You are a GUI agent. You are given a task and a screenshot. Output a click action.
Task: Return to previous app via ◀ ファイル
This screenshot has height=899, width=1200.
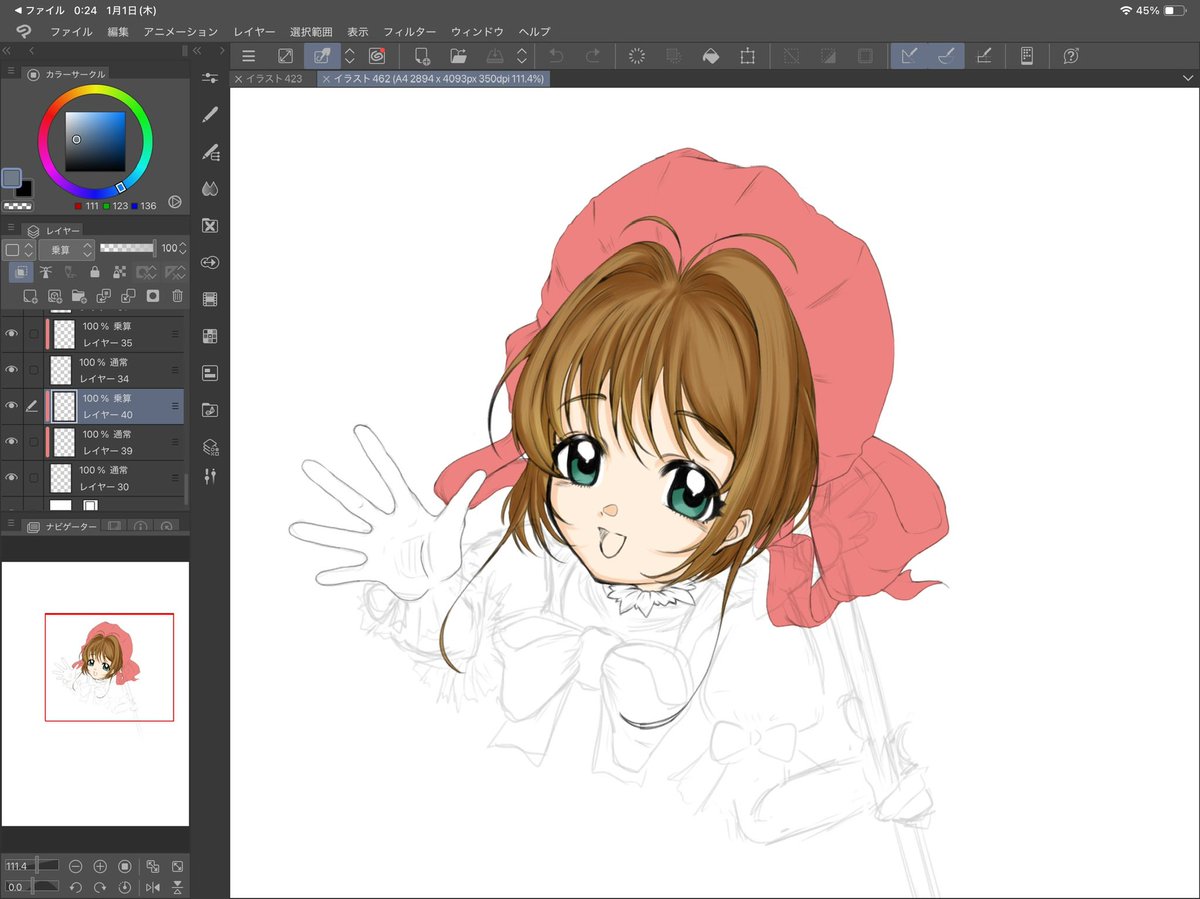tap(39, 10)
